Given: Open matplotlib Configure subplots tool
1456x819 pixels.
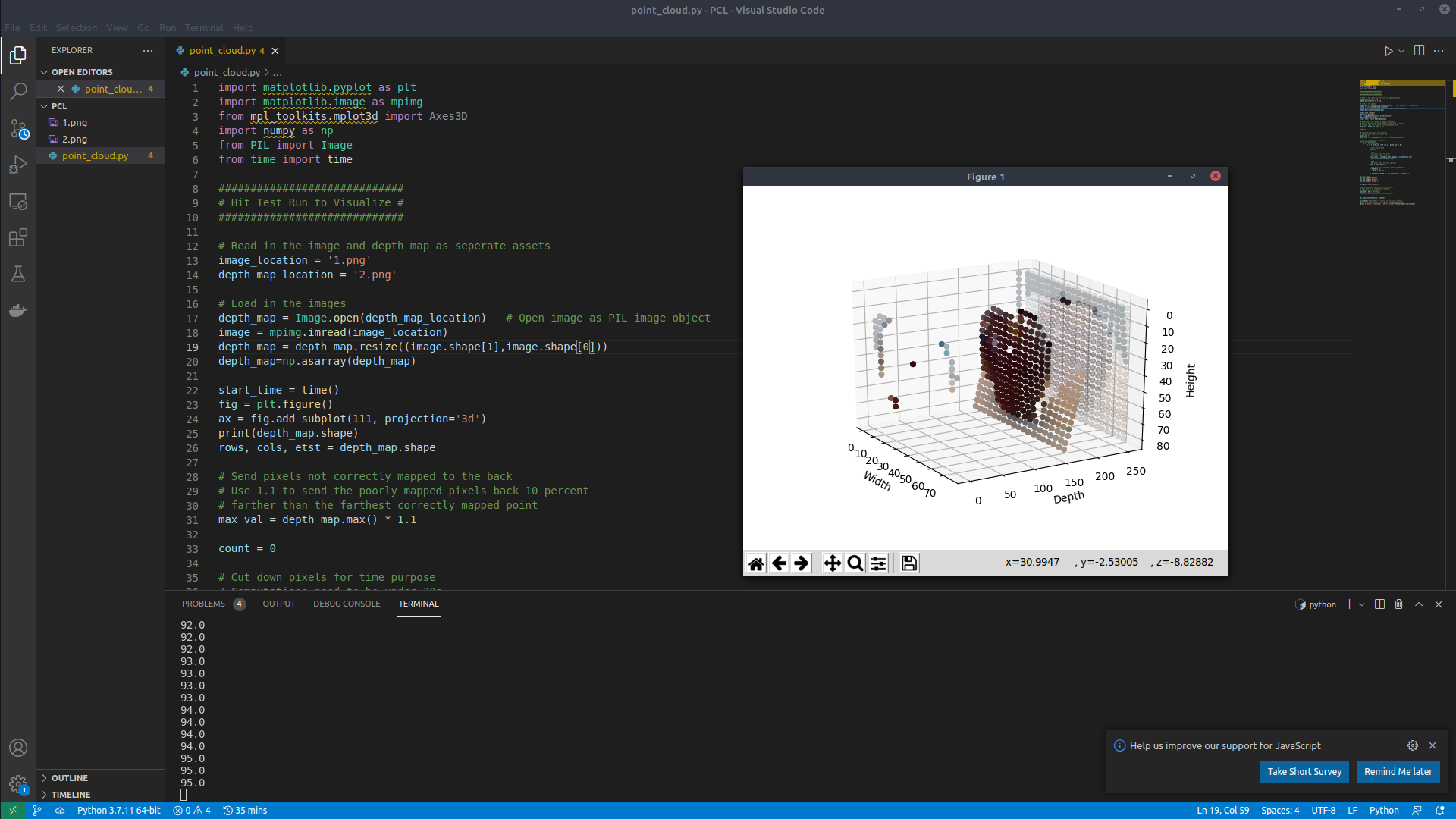Looking at the screenshot, I should click(878, 563).
